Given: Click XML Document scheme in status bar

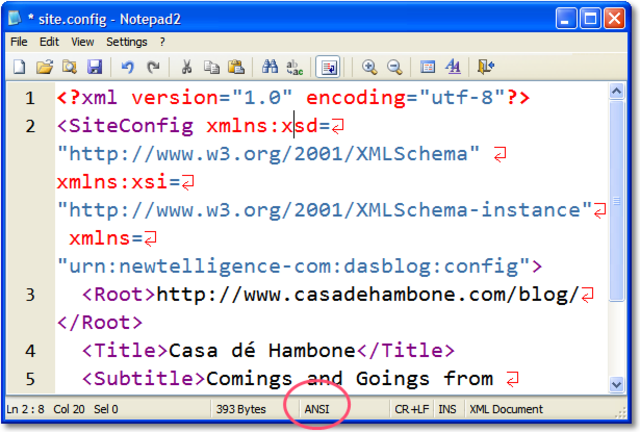Looking at the screenshot, I should (506, 409).
